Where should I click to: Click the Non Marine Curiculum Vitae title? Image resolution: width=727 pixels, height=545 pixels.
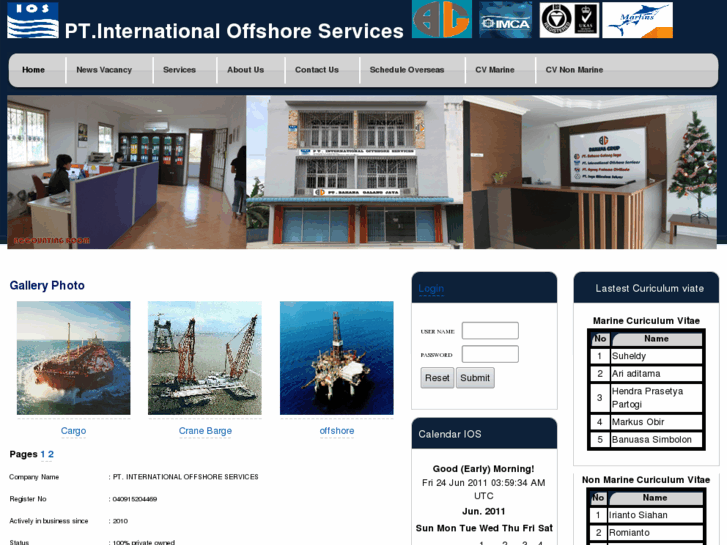click(x=646, y=480)
